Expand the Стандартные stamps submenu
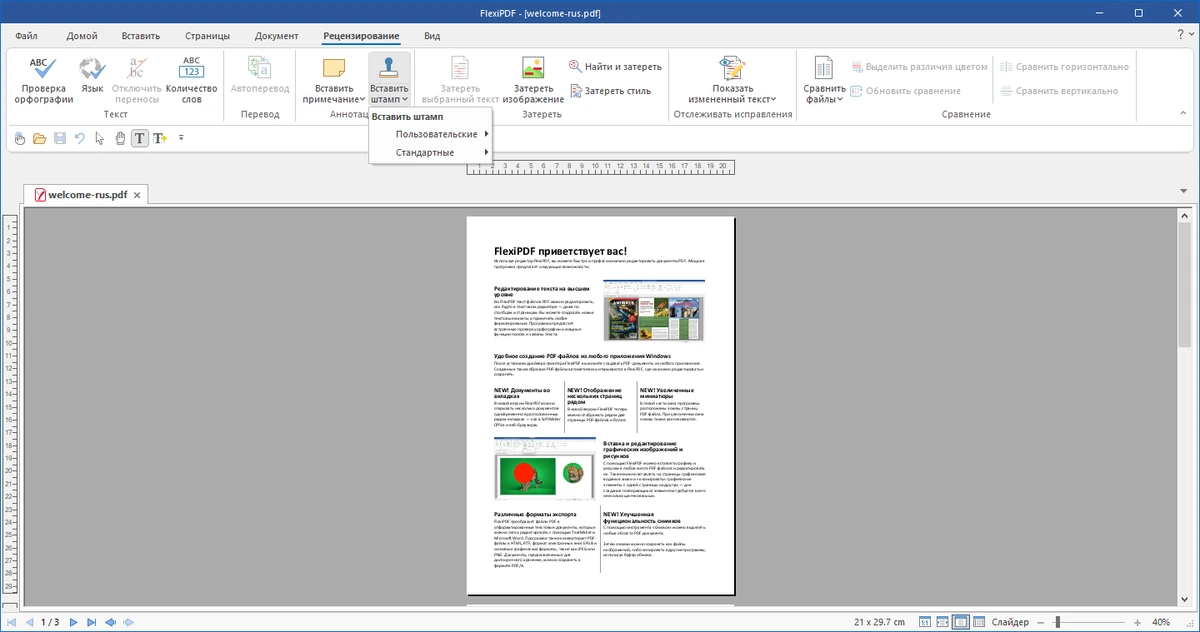The width and height of the screenshot is (1200, 632). point(431,152)
